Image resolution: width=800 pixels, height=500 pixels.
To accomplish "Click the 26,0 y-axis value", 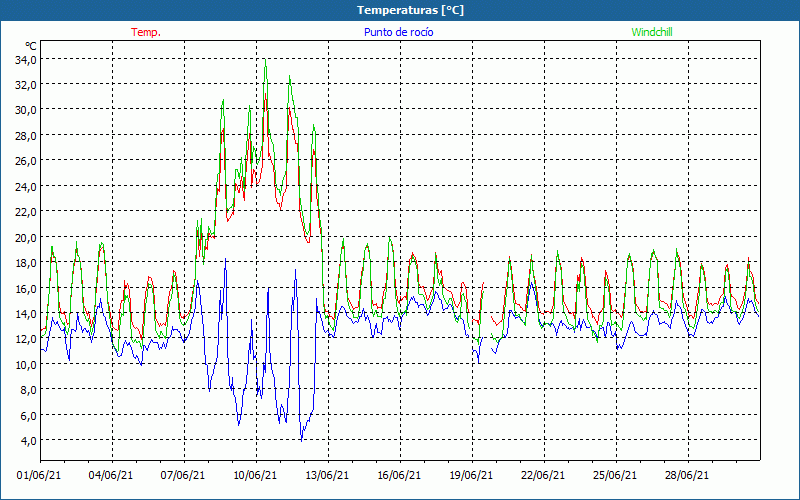I will (x=26, y=161).
